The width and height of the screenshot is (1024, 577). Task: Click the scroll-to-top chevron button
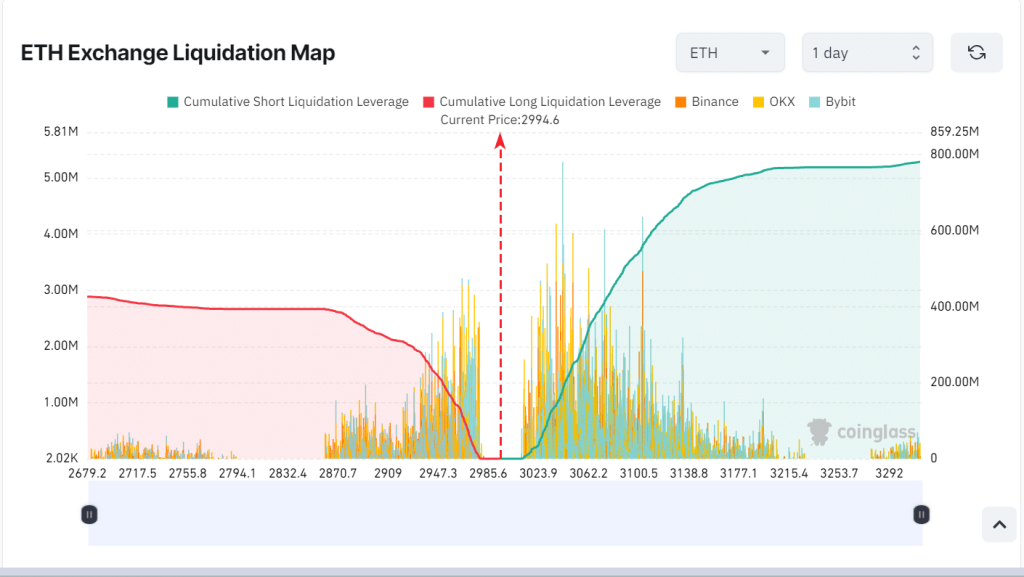(x=998, y=523)
